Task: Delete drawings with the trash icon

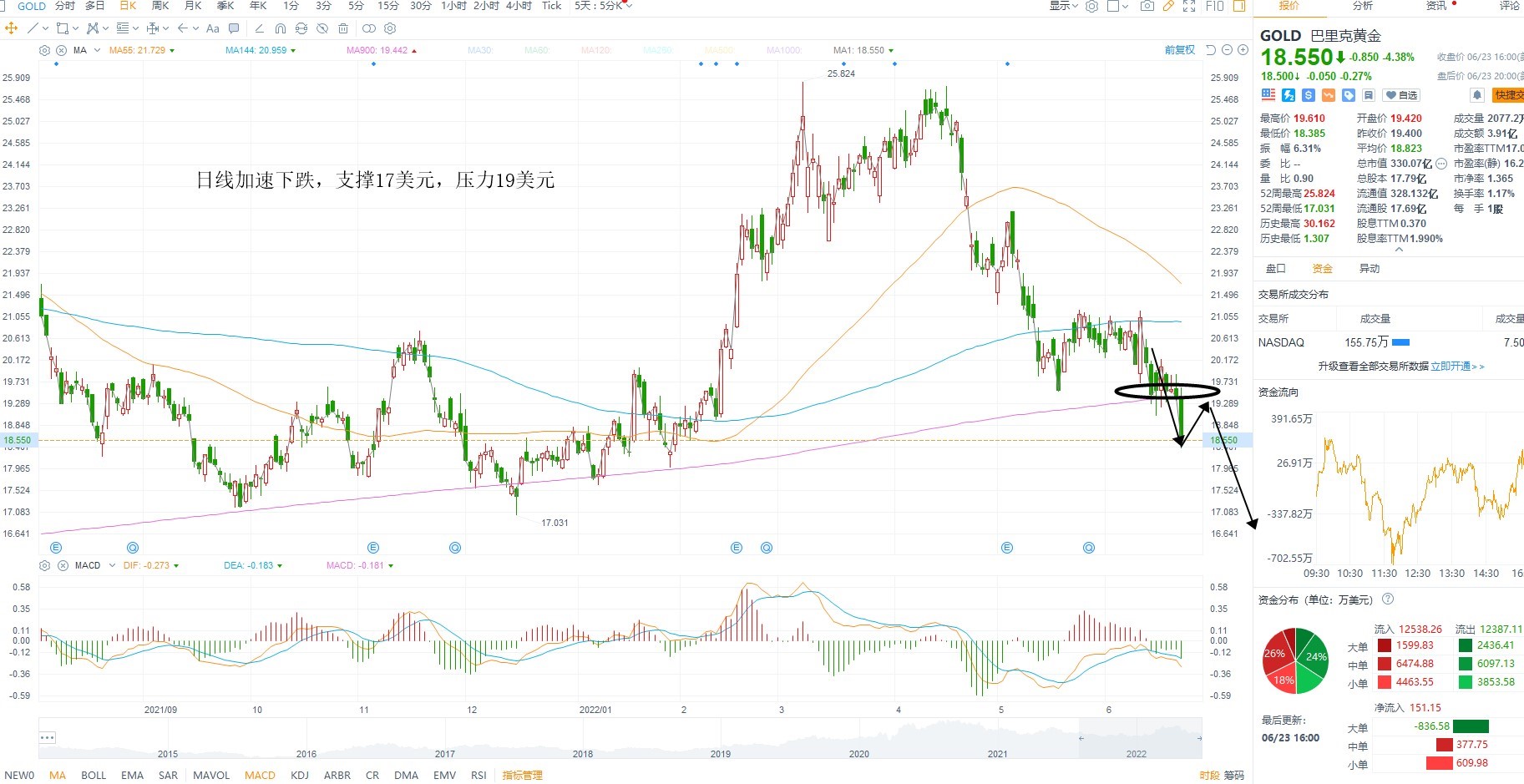Action: pyautogui.click(x=343, y=28)
